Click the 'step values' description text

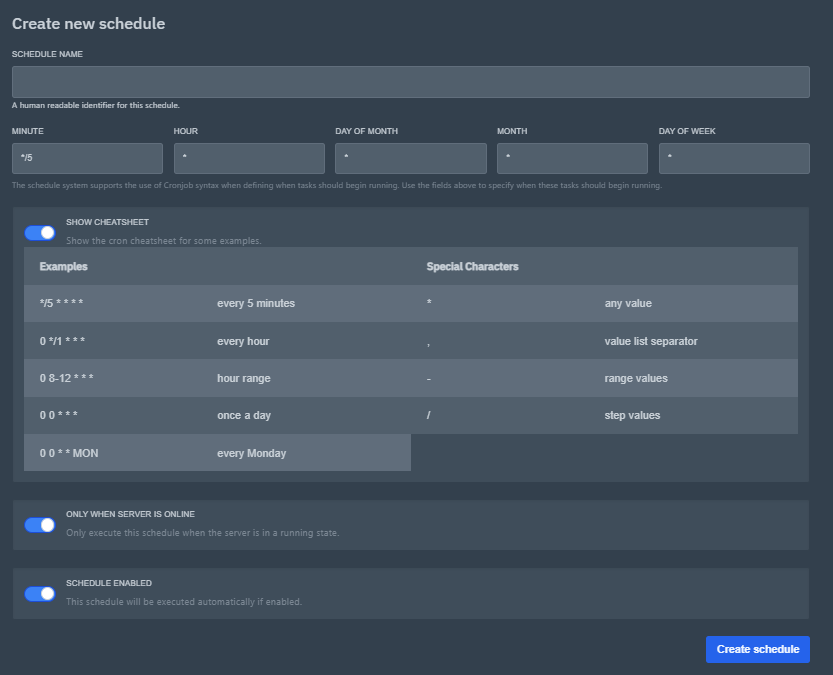point(632,415)
